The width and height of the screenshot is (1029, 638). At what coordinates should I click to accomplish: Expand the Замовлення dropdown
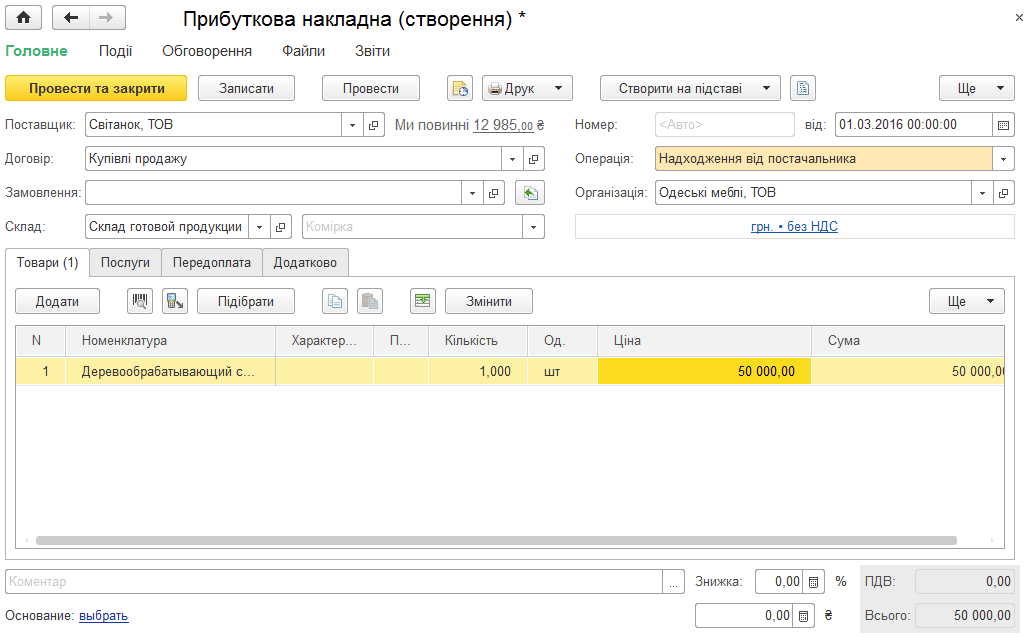(x=472, y=193)
